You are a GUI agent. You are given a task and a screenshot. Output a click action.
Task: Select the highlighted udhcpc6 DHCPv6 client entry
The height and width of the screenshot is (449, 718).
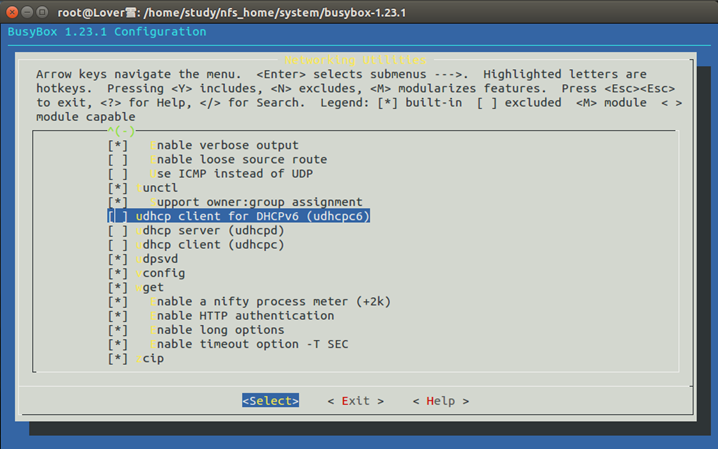point(238,216)
